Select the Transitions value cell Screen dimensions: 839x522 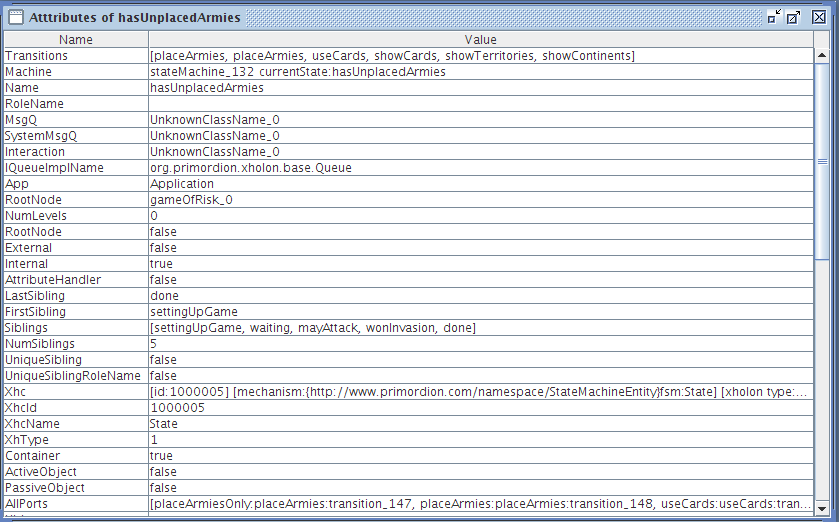pyautogui.click(x=481, y=56)
